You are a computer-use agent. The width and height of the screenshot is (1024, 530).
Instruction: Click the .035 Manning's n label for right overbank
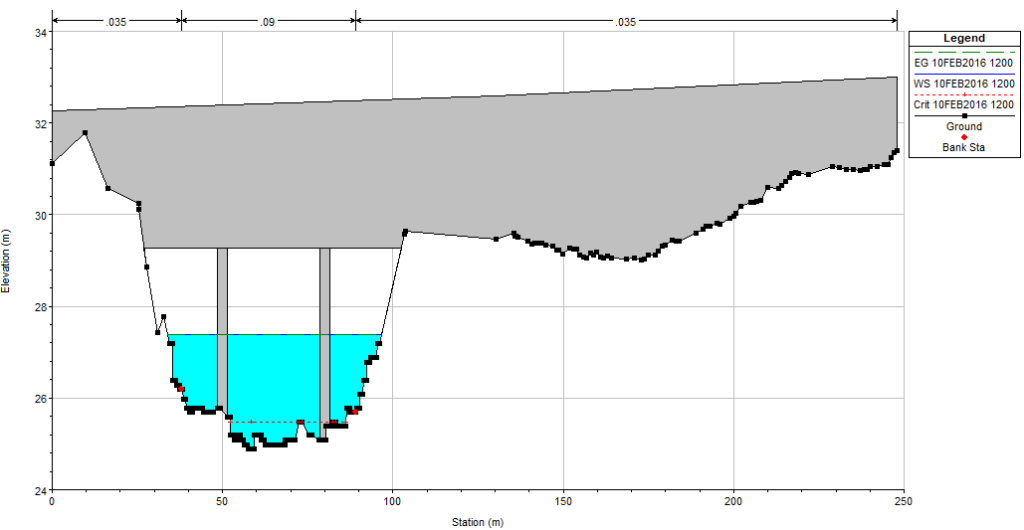point(625,22)
